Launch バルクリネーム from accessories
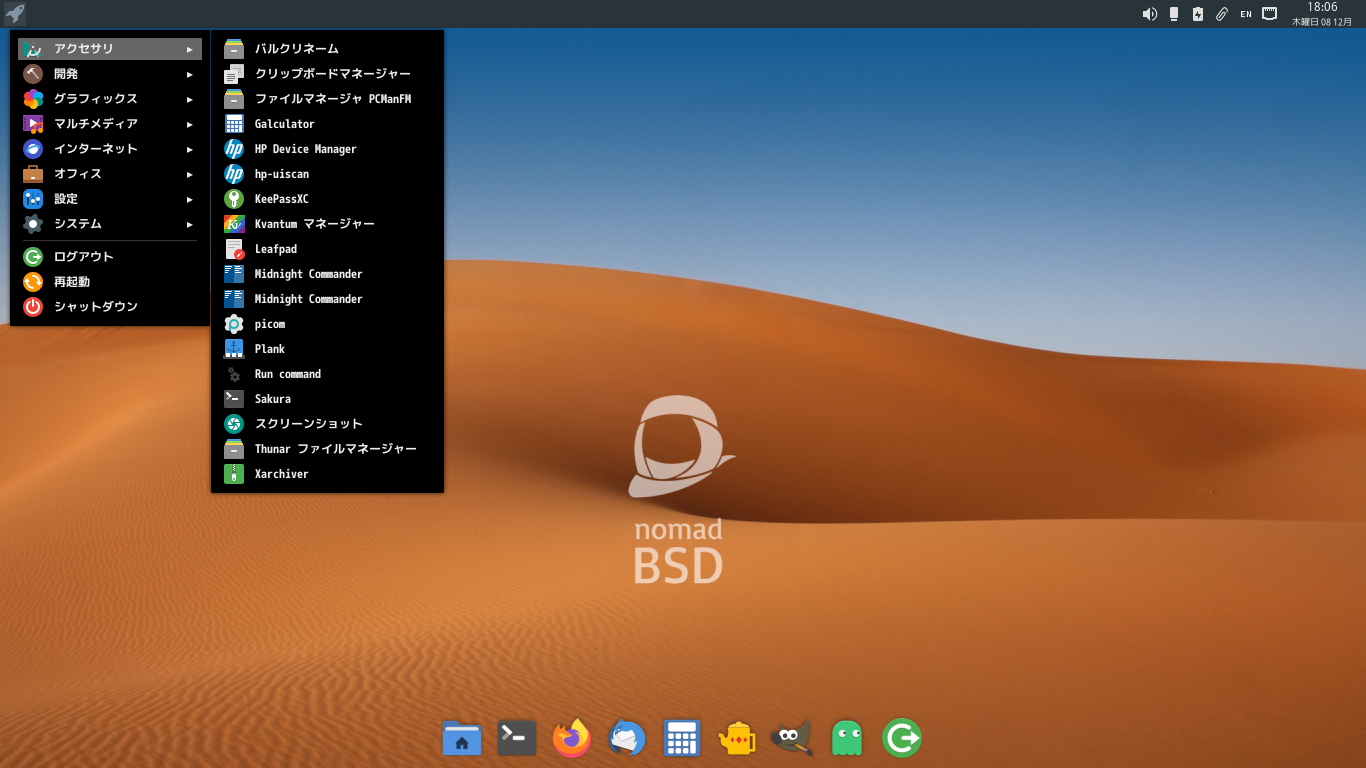 pyautogui.click(x=327, y=49)
